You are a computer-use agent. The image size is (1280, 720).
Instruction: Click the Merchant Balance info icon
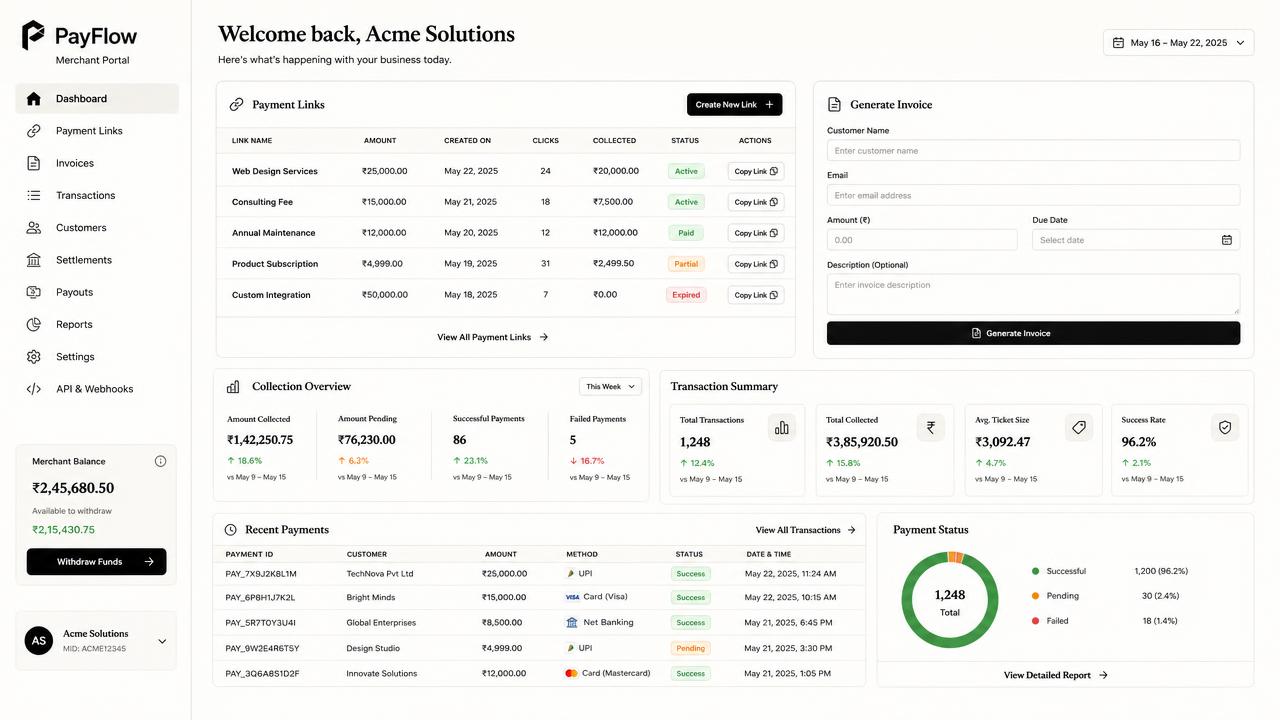(160, 461)
